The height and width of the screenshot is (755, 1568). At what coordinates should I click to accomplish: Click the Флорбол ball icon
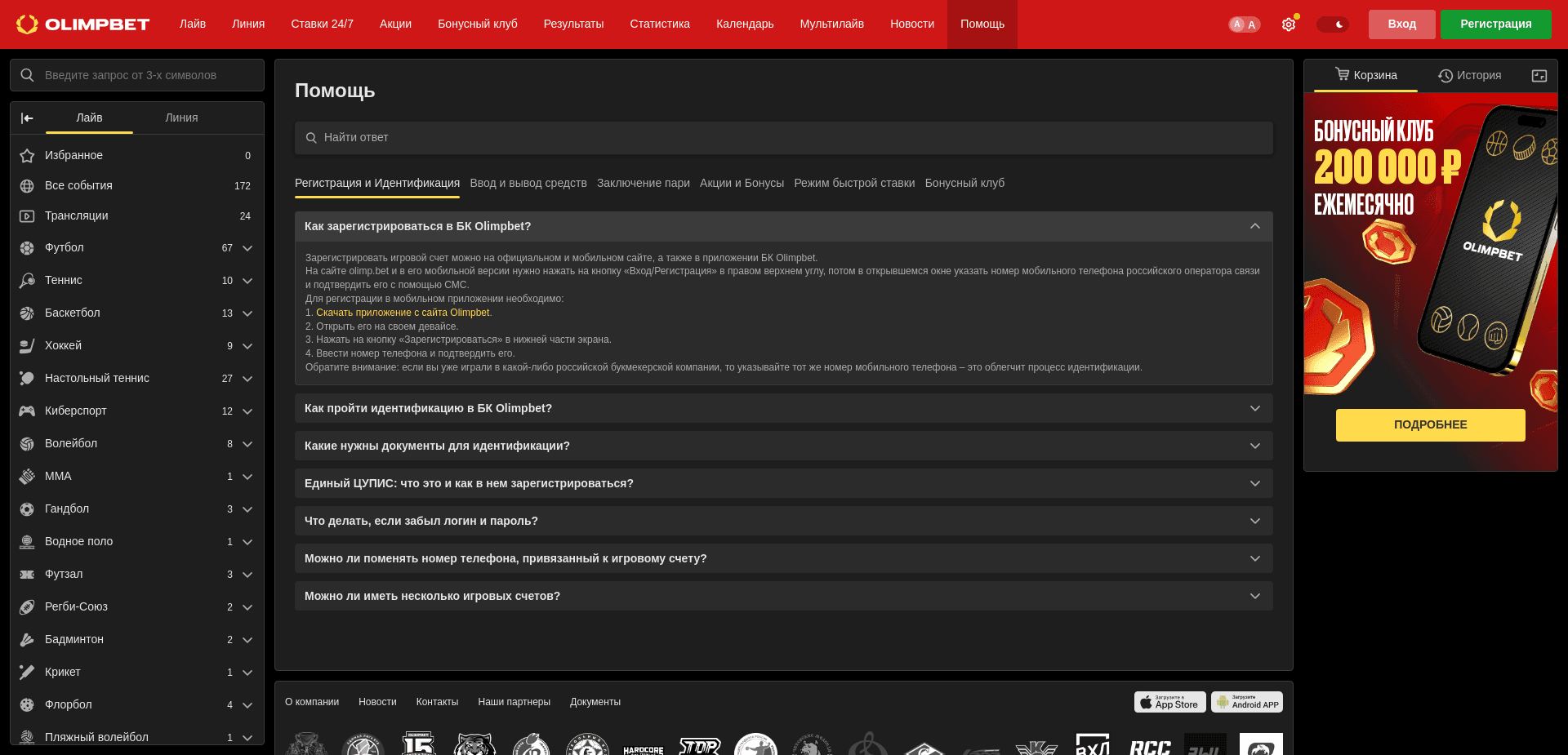27,705
